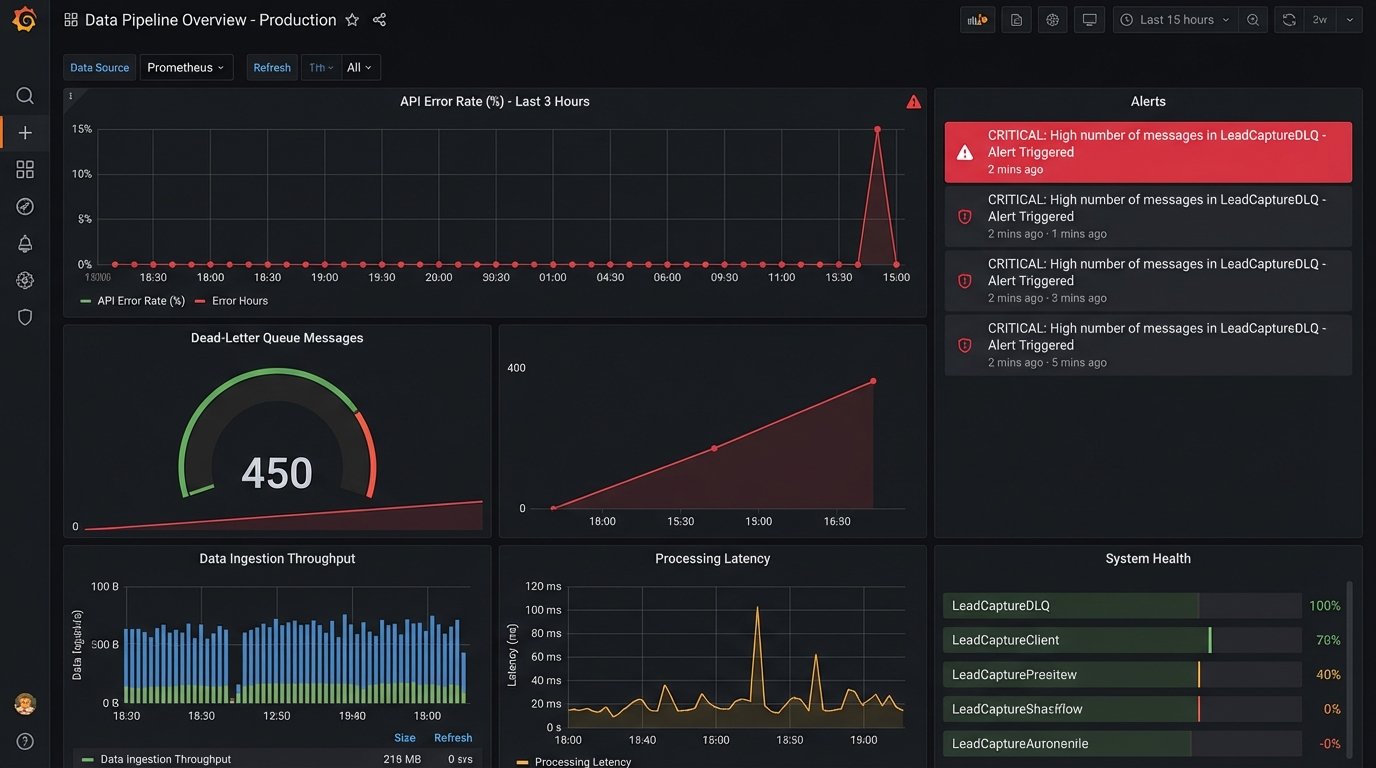Viewport: 1376px width, 768px height.
Task: Expand the Last 15 hours time picker
Action: (1175, 20)
